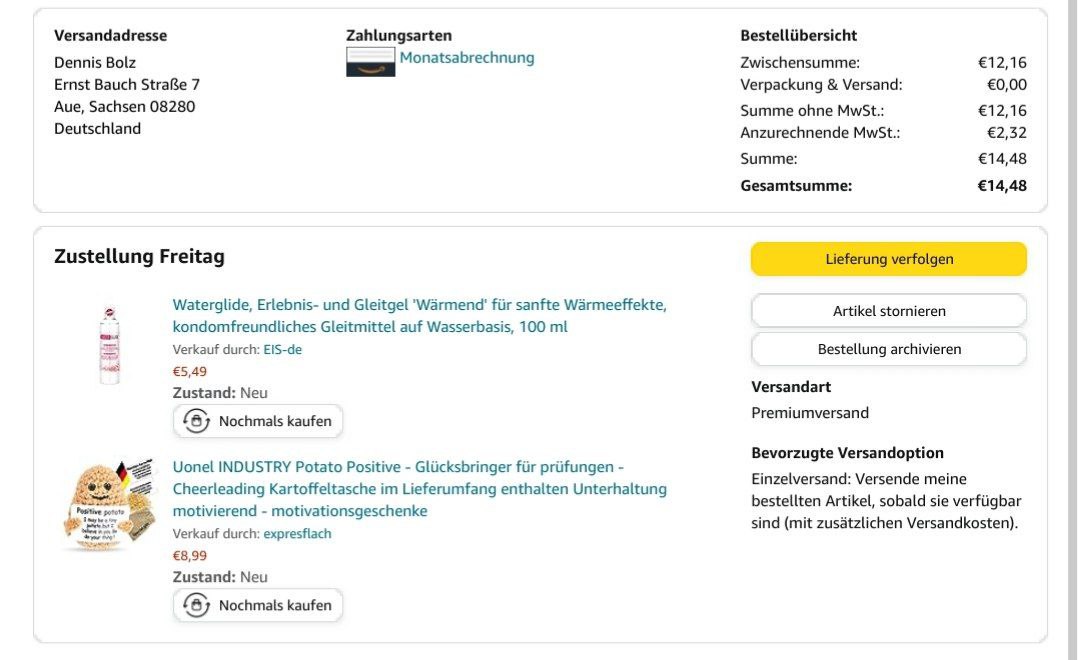This screenshot has height=660, width=1080.
Task: Open the Waterglide Gleitgel product title link
Action: 419,316
